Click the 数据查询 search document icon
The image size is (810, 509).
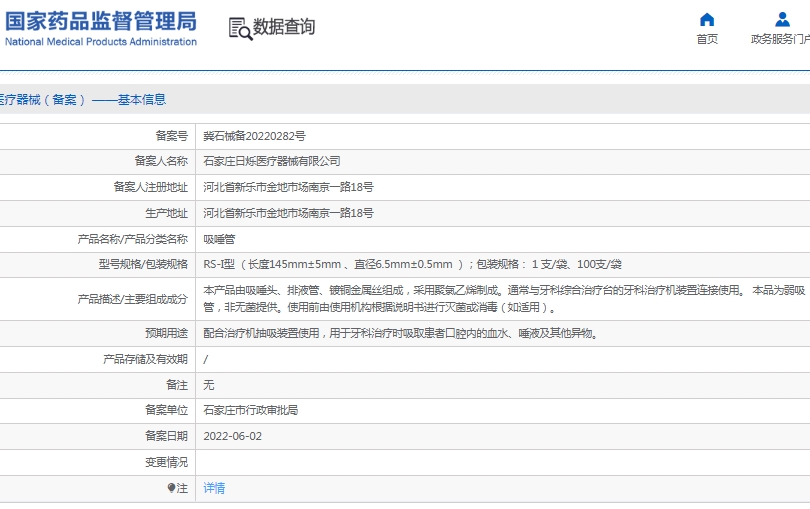click(x=240, y=28)
